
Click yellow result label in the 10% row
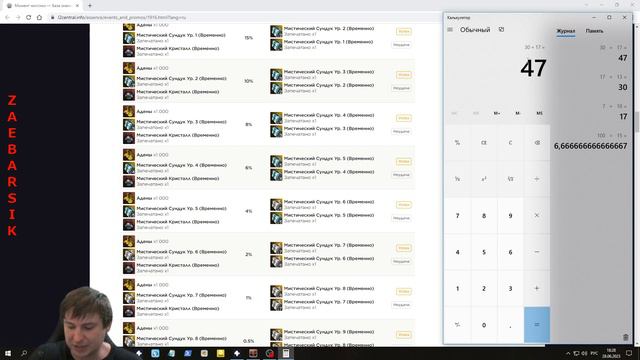[403, 75]
